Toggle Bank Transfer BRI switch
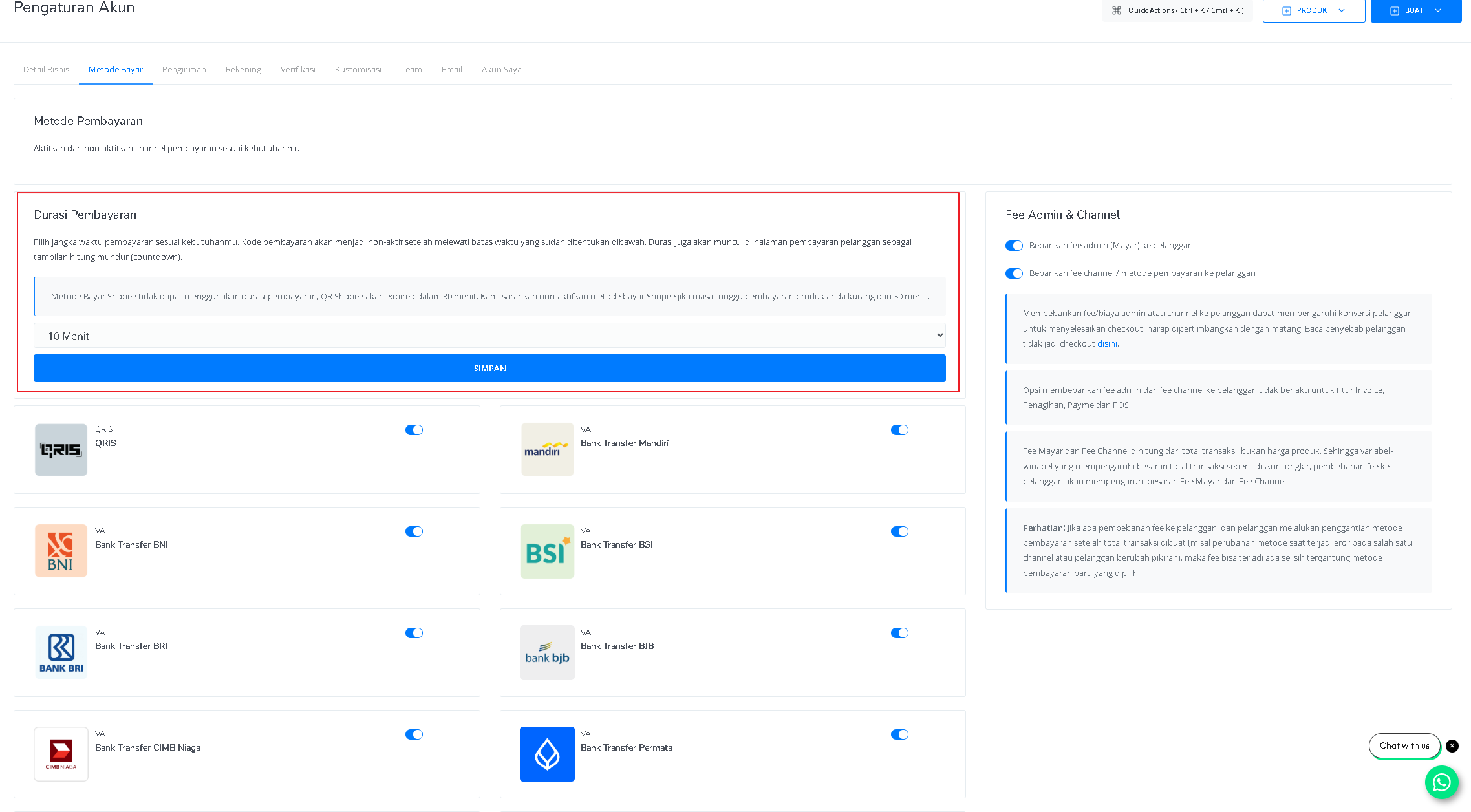 click(x=414, y=633)
